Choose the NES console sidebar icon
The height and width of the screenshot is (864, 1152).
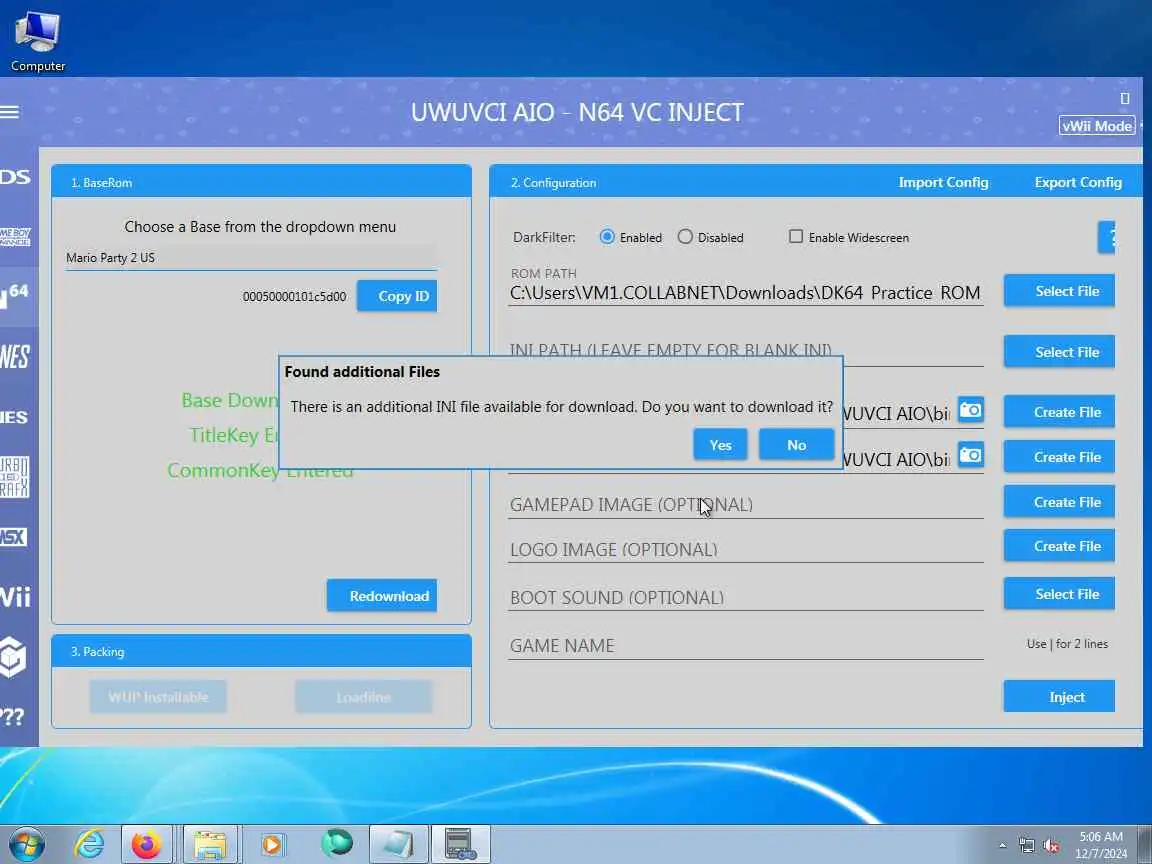15,357
